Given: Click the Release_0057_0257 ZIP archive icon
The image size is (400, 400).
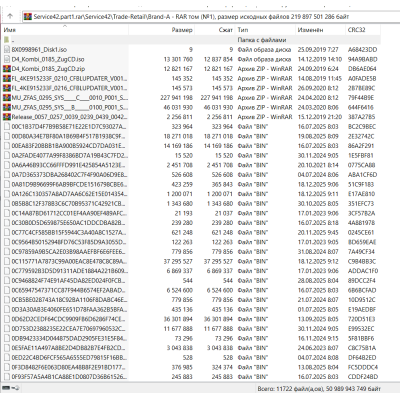Looking at the screenshot, I should pos(7,117).
